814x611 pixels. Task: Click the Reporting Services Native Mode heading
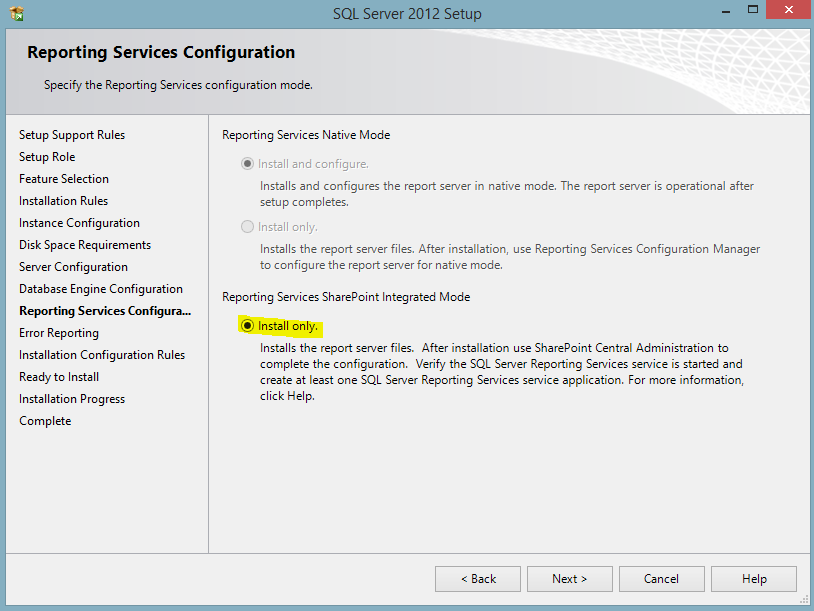[306, 135]
